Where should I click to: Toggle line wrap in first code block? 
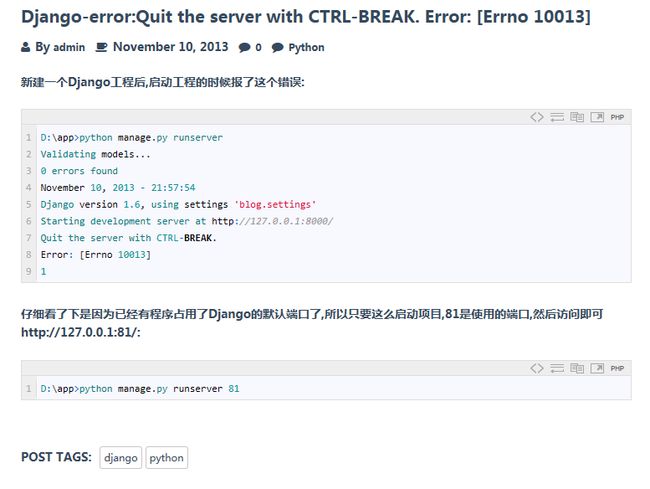click(557, 117)
